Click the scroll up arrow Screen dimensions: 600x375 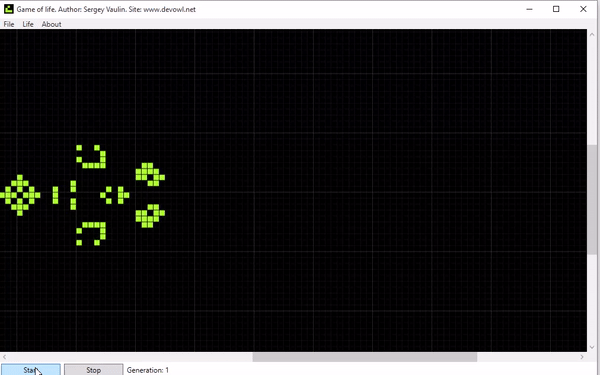tap(592, 34)
